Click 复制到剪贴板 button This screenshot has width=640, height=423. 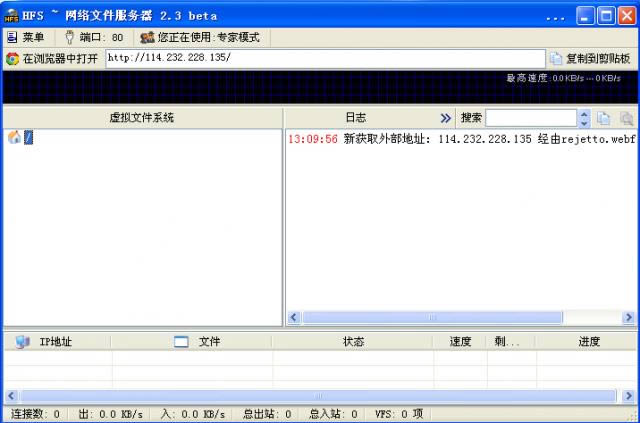[x=591, y=59]
